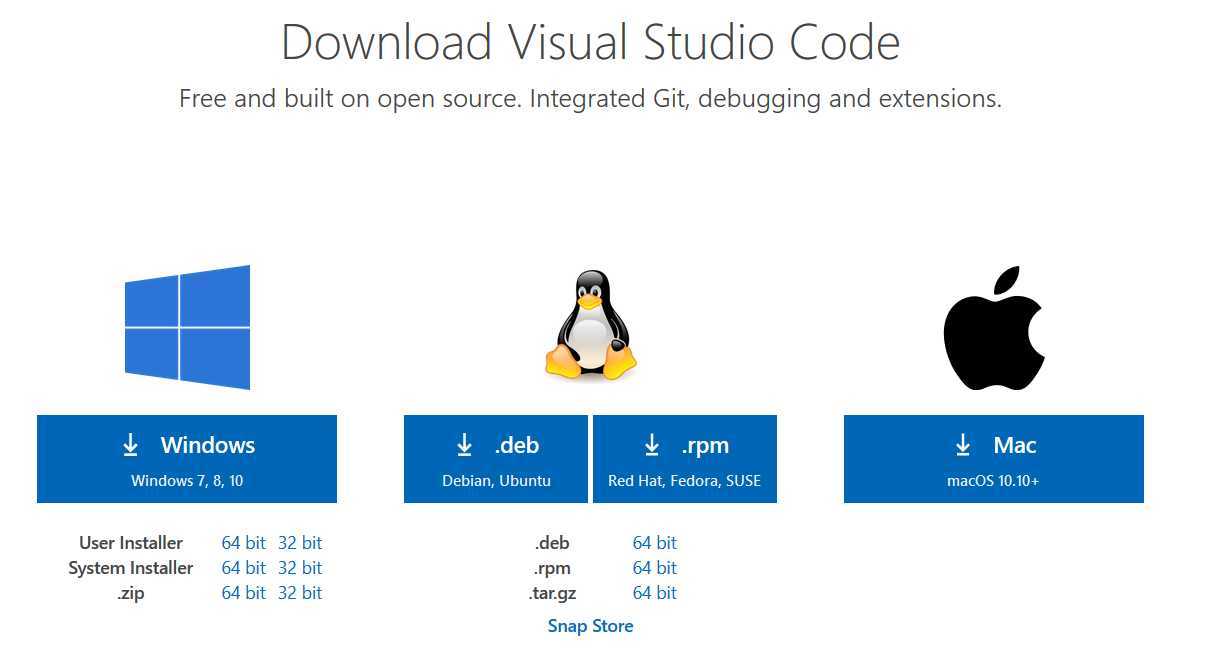Click the 'User Installer' label
Screen dimensions: 1221x649
coord(131,543)
